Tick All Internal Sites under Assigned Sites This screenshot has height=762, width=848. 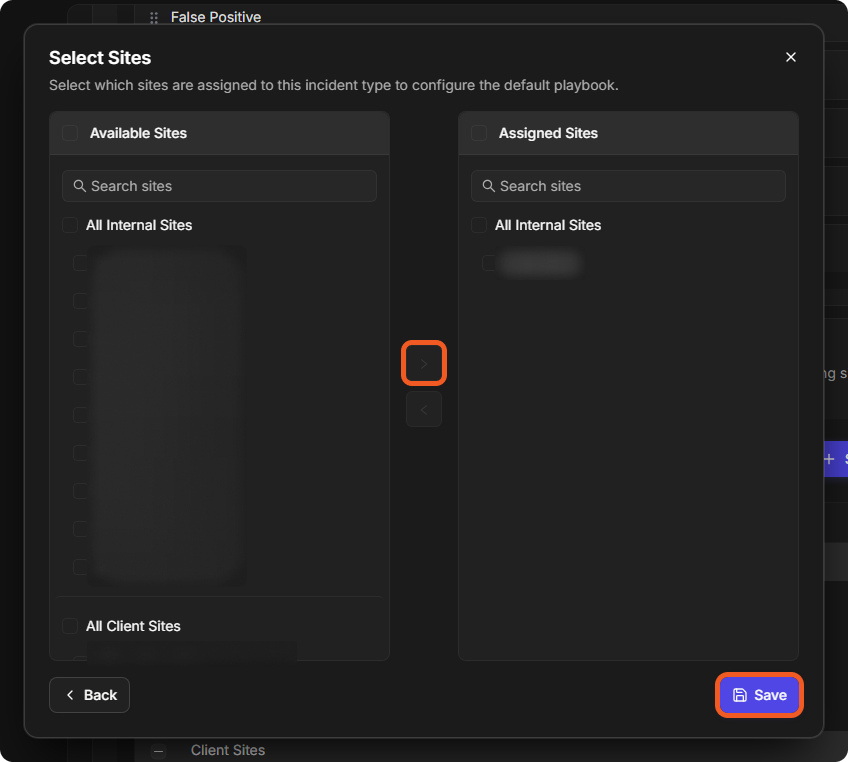479,225
